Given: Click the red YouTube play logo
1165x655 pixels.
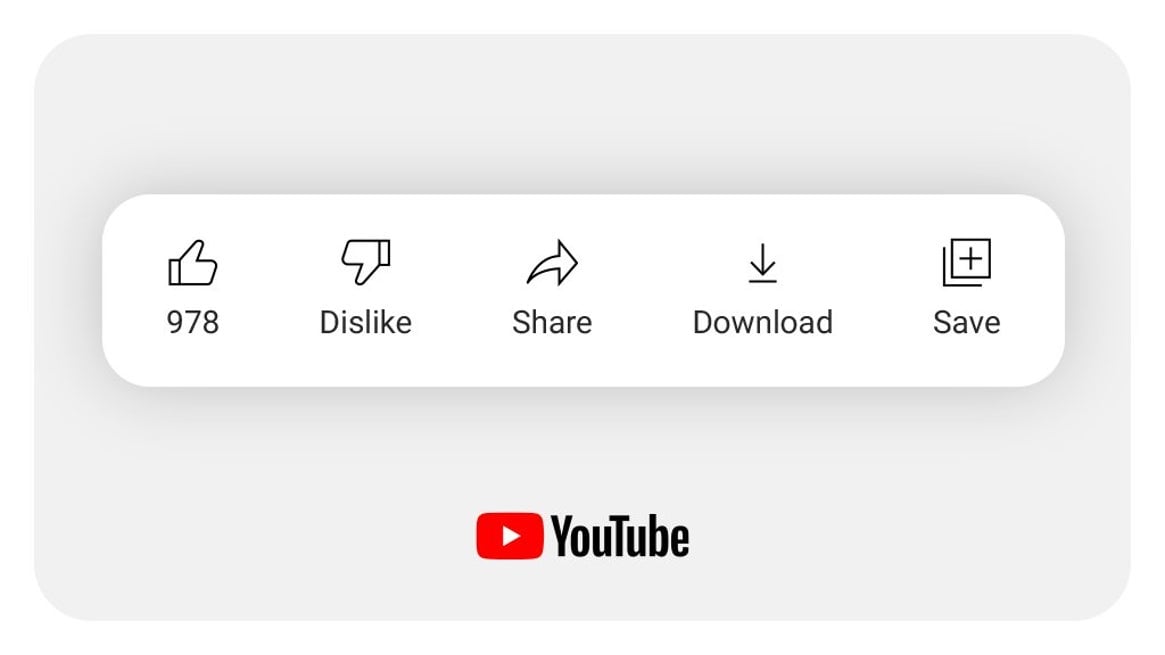Looking at the screenshot, I should click(510, 535).
